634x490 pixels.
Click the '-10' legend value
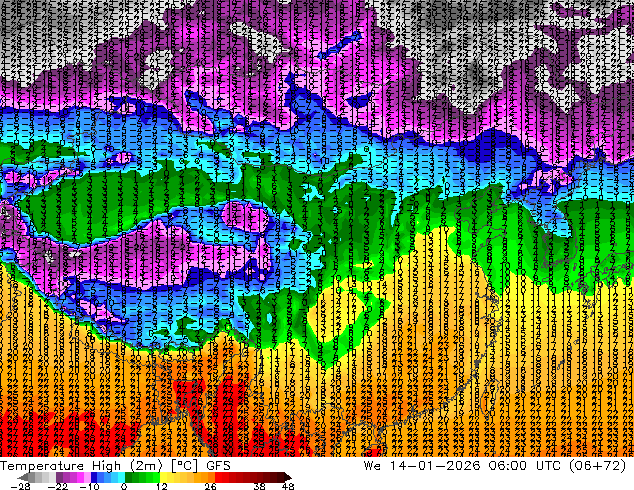pos(89,486)
